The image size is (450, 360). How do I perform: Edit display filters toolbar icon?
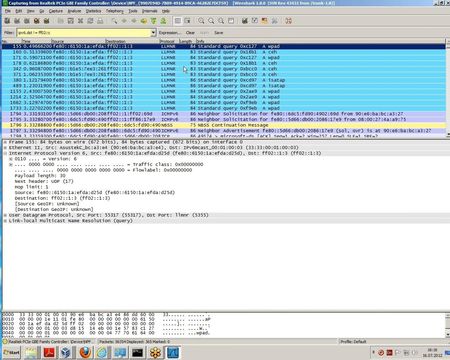255,21
